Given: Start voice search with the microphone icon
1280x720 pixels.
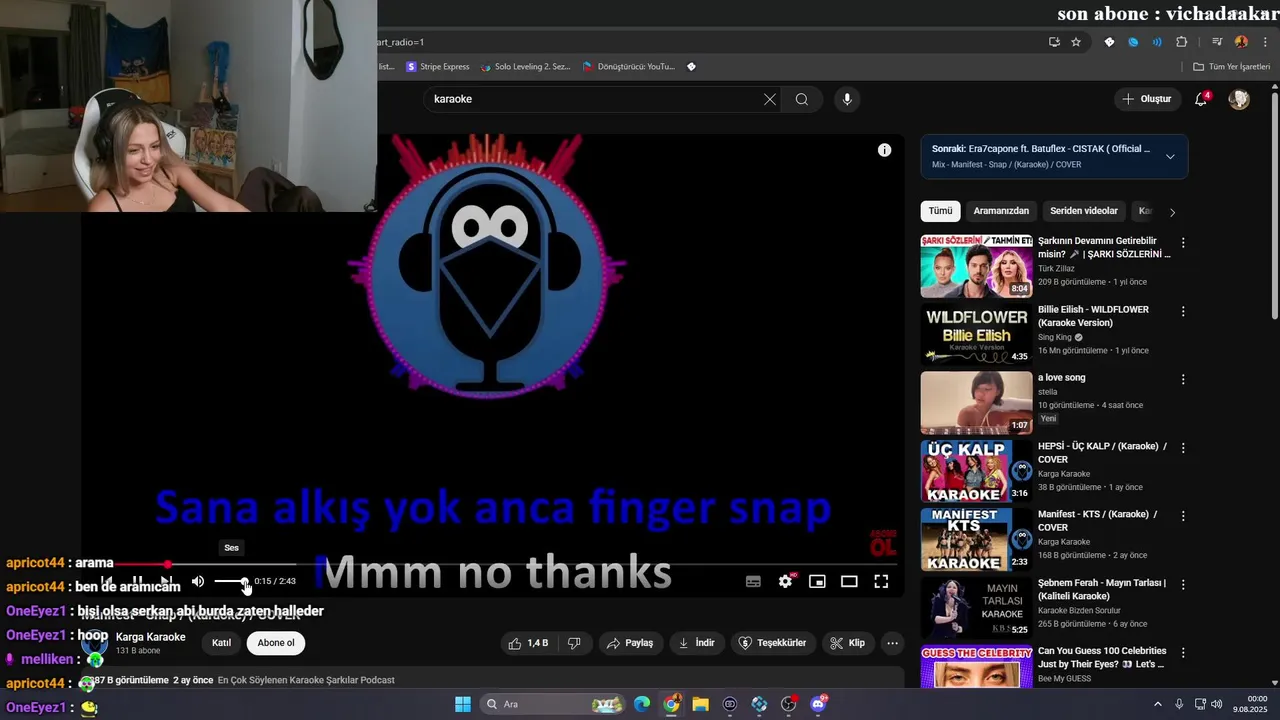Looking at the screenshot, I should 847,99.
